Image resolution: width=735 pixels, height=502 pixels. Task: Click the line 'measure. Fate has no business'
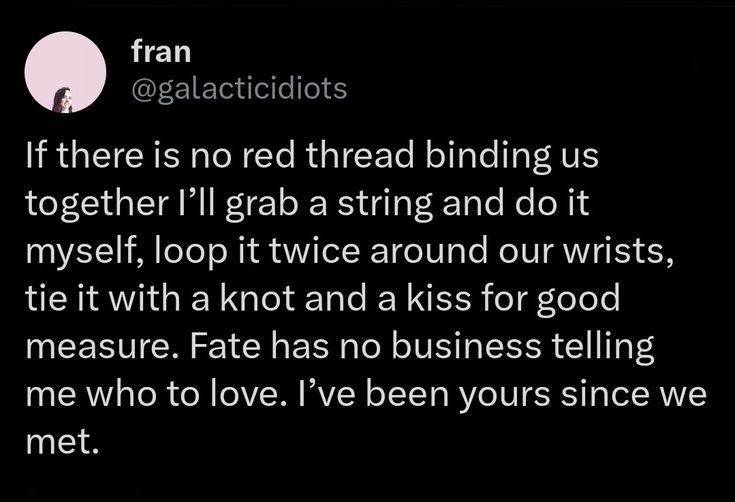(x=340, y=347)
